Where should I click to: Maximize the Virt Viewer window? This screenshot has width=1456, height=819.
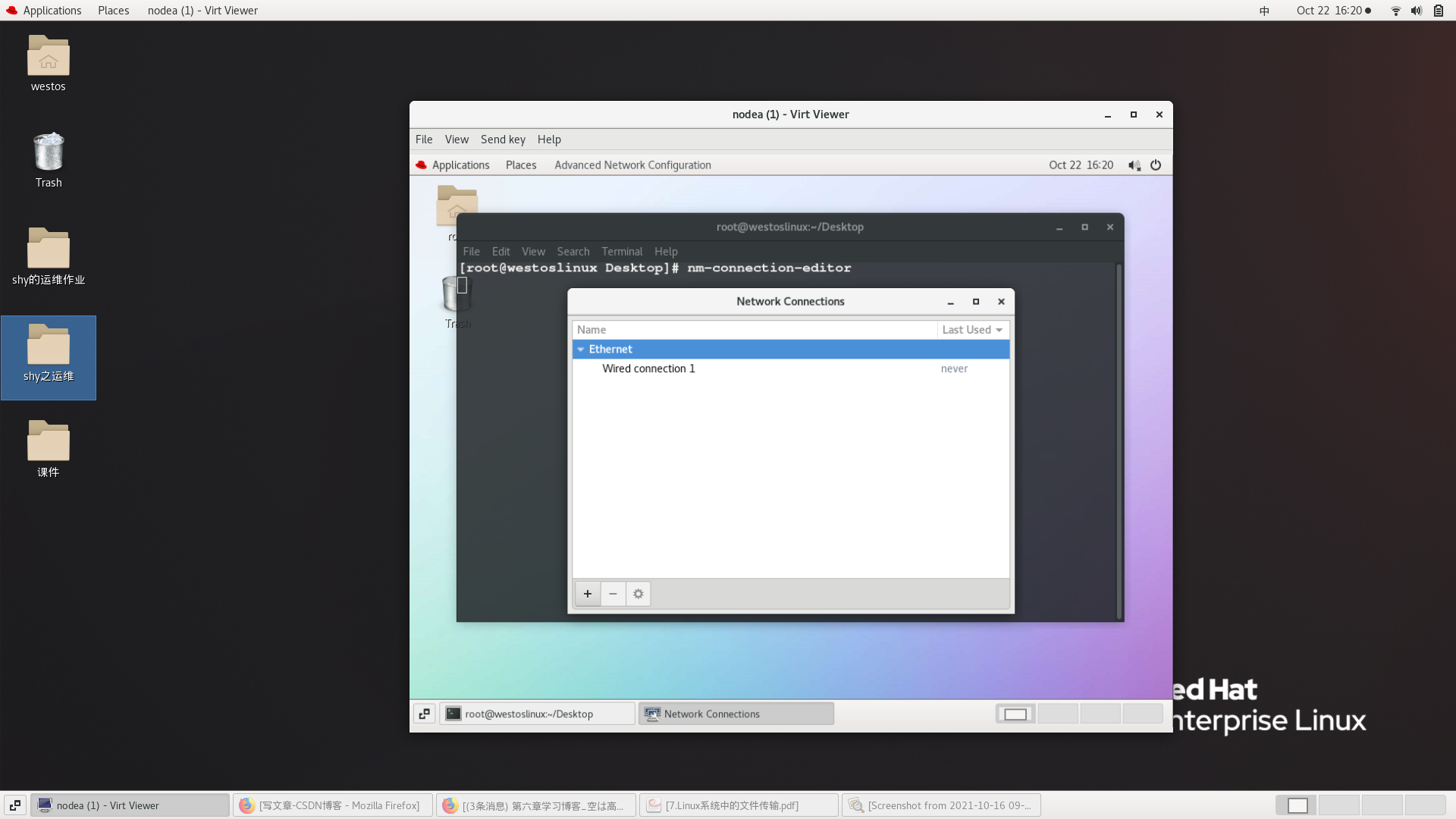click(1134, 115)
